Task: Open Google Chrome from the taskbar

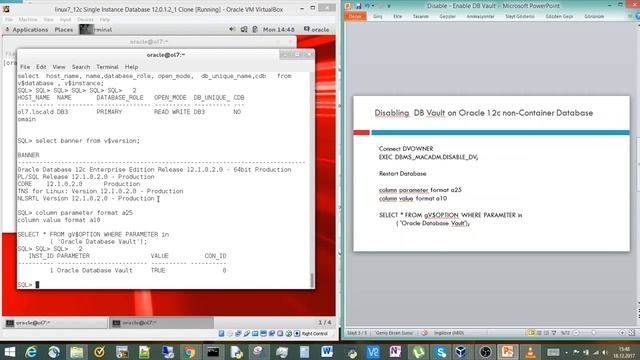Action: [x=189, y=352]
